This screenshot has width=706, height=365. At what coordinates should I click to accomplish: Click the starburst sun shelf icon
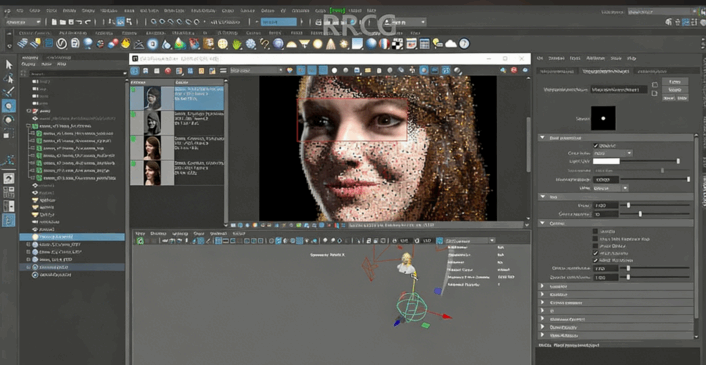(x=344, y=43)
